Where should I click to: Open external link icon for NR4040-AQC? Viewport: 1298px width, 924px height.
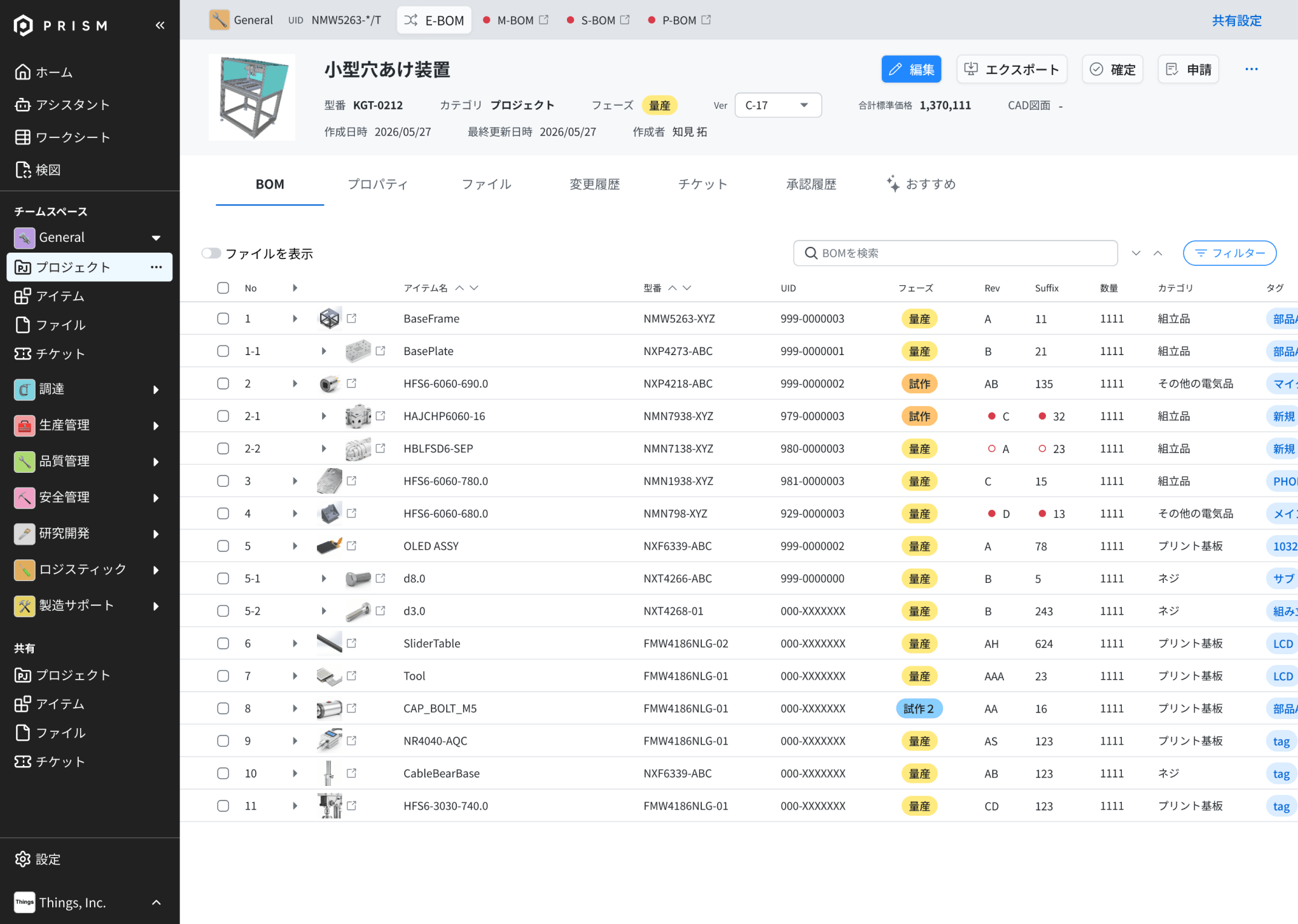(x=352, y=740)
